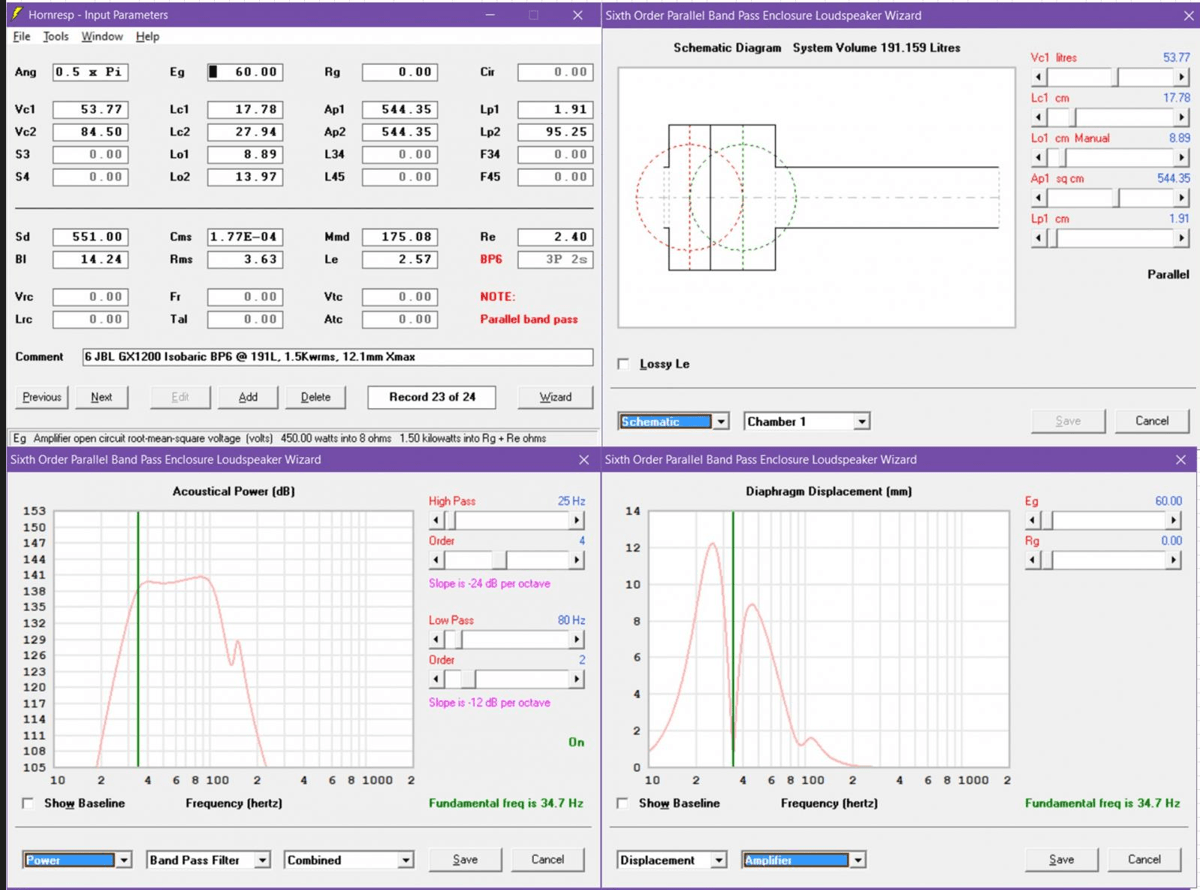Image resolution: width=1200 pixels, height=890 pixels.
Task: Open the Tools menu
Action: click(x=56, y=37)
